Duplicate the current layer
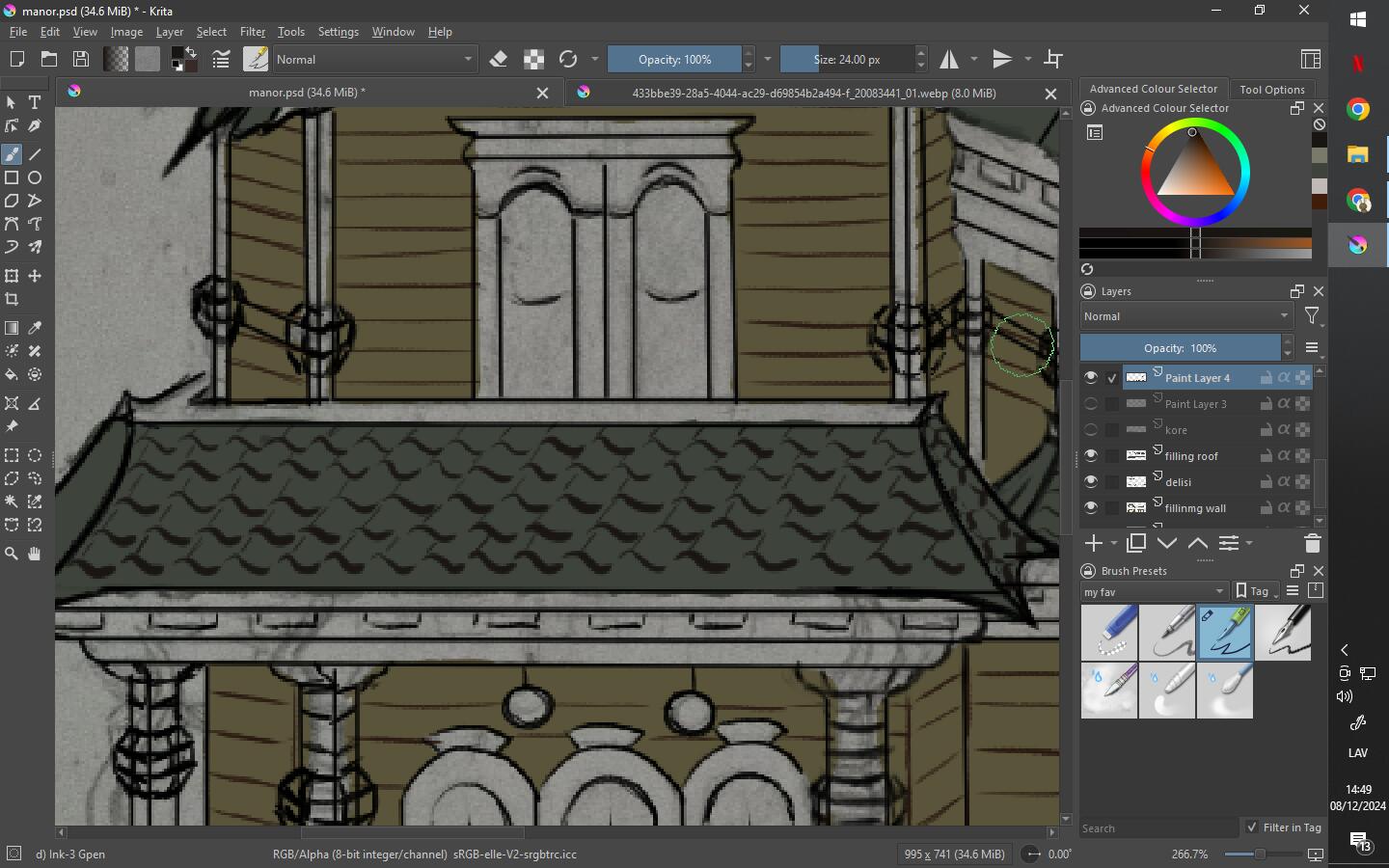The image size is (1389, 868). click(1136, 544)
